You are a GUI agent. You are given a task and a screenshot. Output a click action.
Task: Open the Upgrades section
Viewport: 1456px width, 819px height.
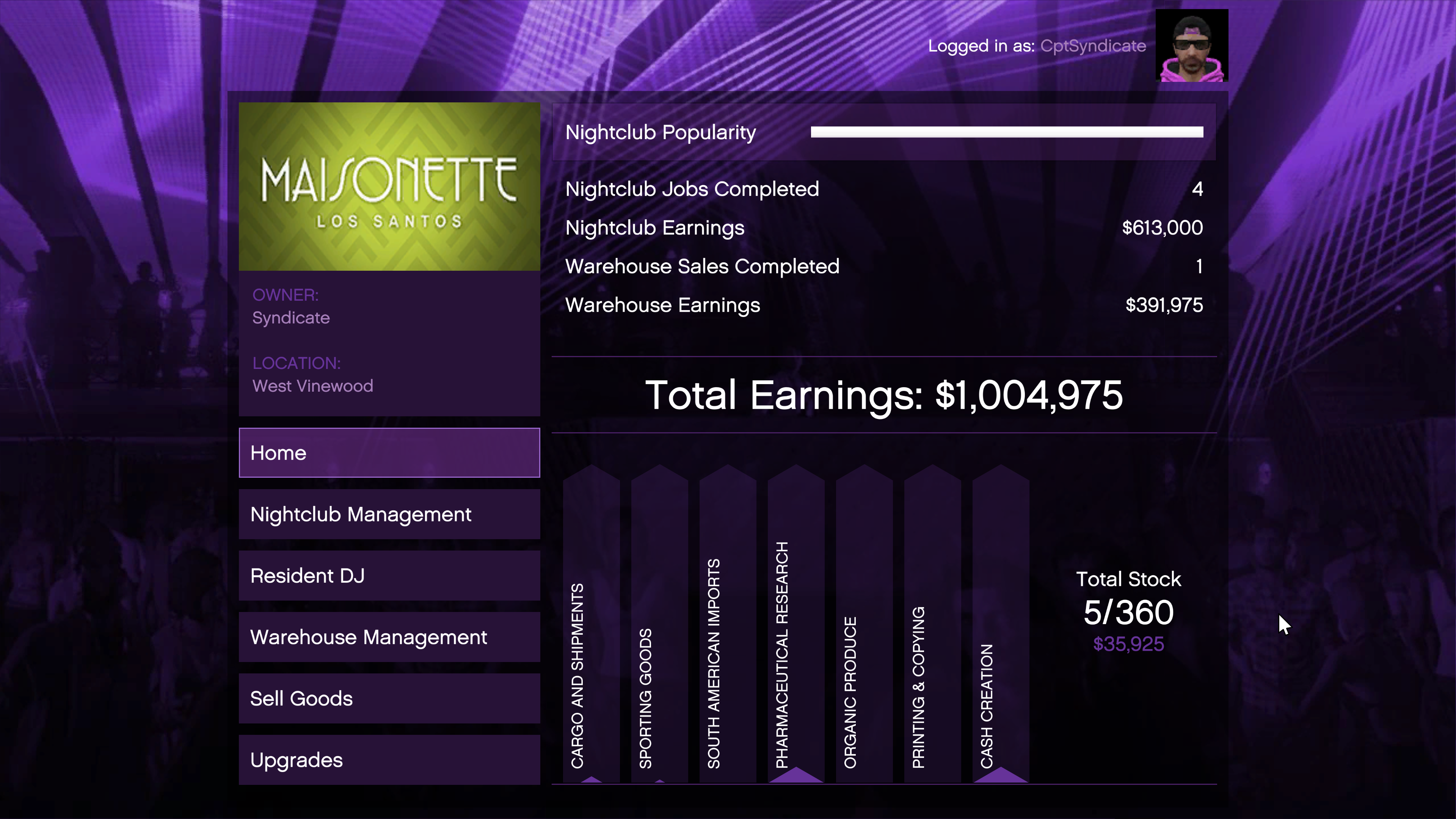point(389,759)
